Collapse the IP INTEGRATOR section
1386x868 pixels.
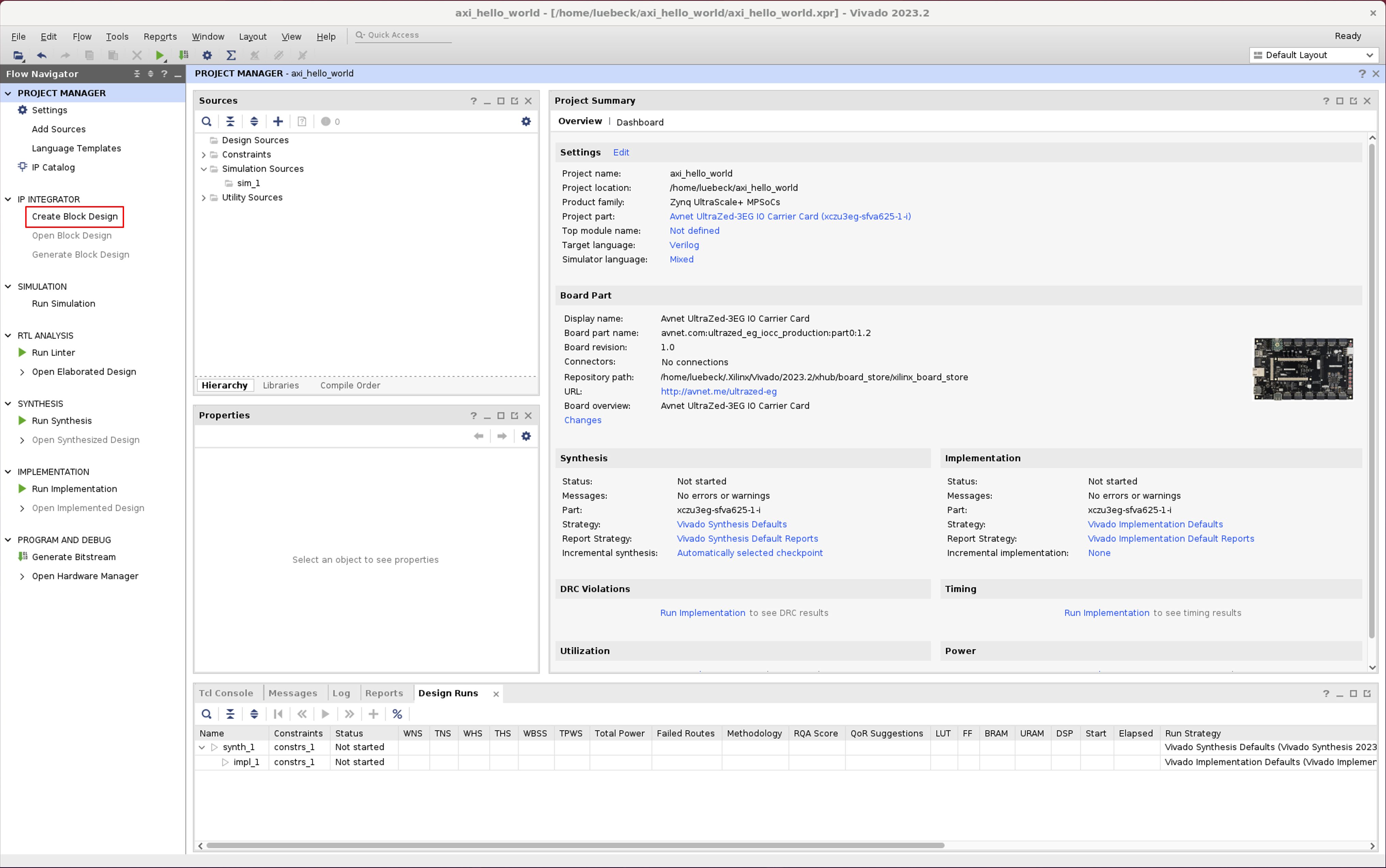[8, 199]
